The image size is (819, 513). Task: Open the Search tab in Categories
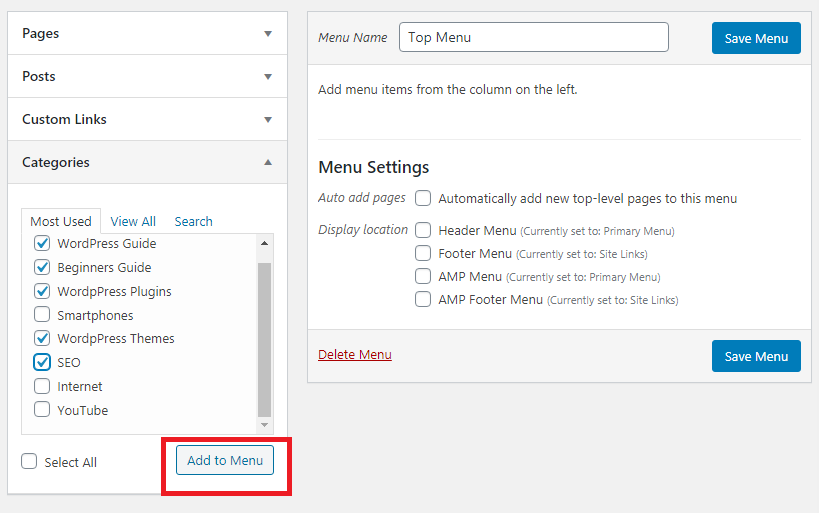(193, 221)
